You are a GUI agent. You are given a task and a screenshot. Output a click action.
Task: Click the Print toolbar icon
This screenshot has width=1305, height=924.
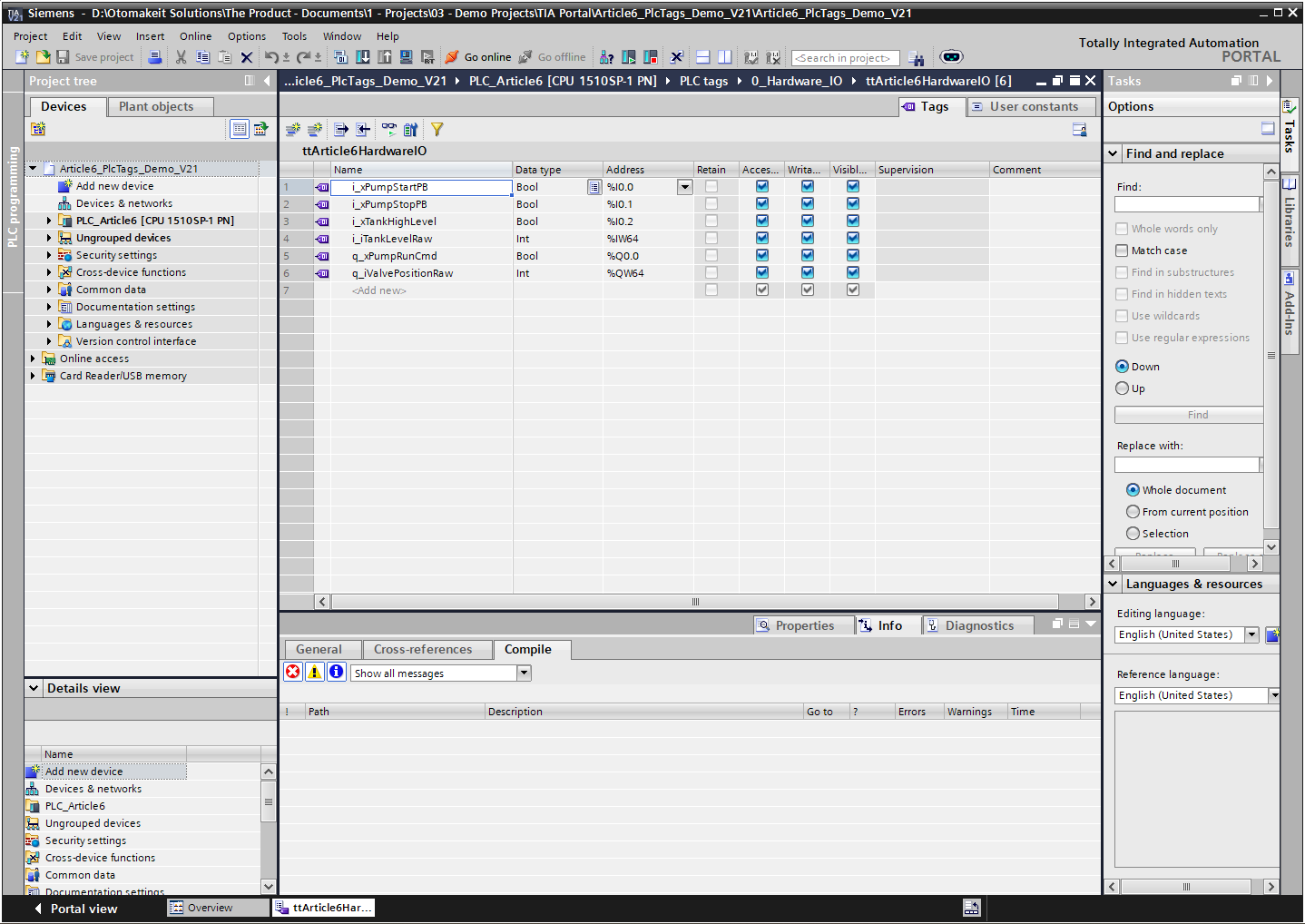click(x=155, y=57)
